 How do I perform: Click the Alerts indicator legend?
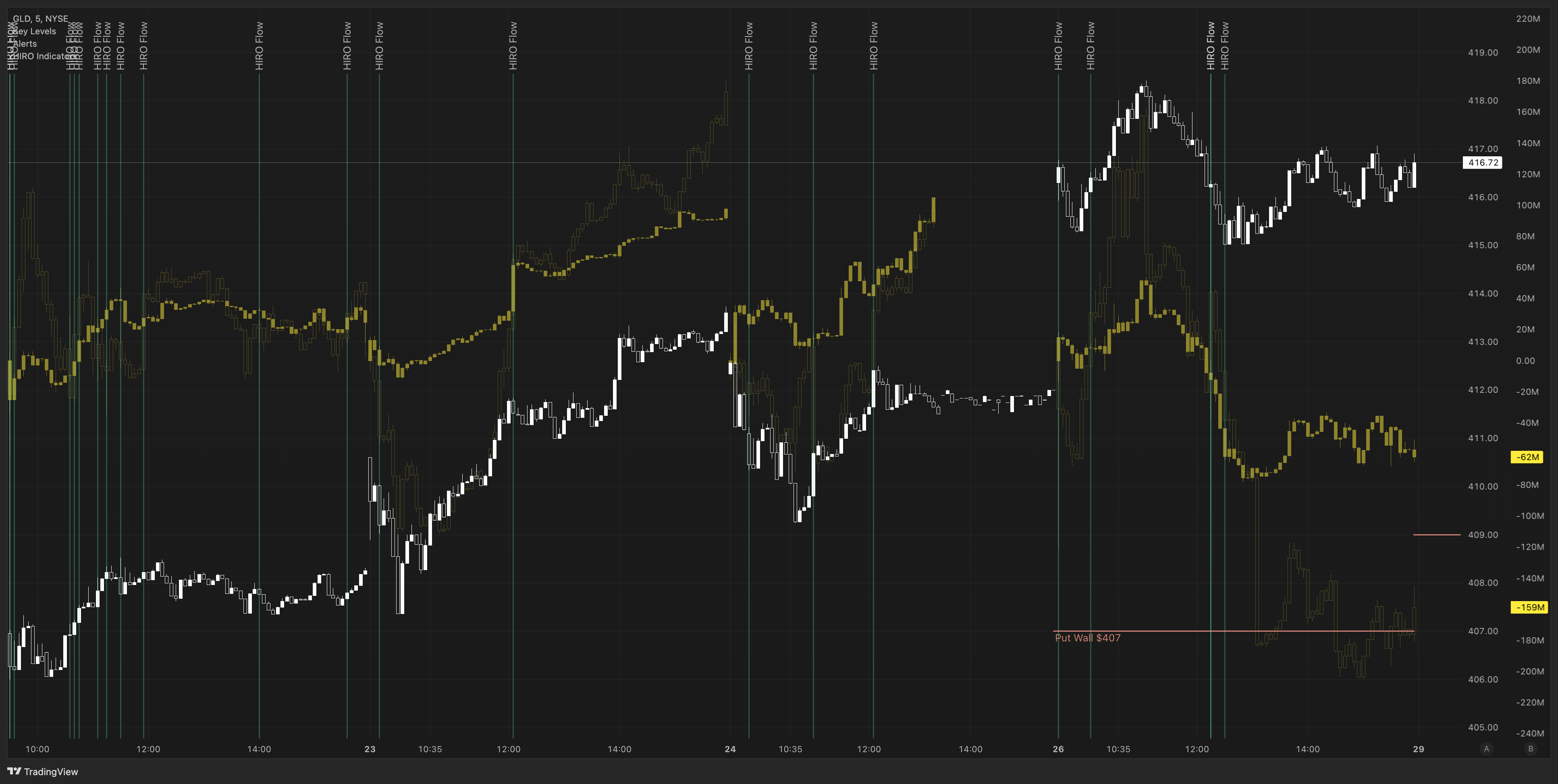click(25, 44)
